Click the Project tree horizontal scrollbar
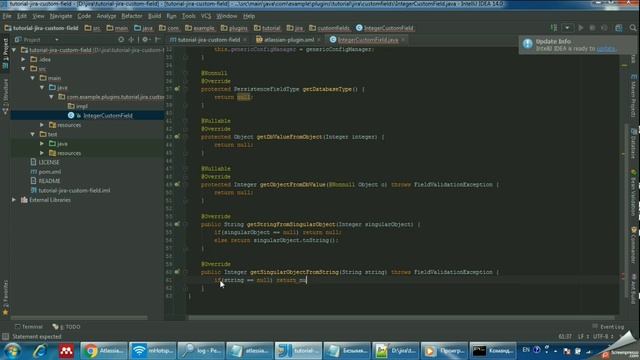Screen dimensions: 640x360 (x=79, y=317)
